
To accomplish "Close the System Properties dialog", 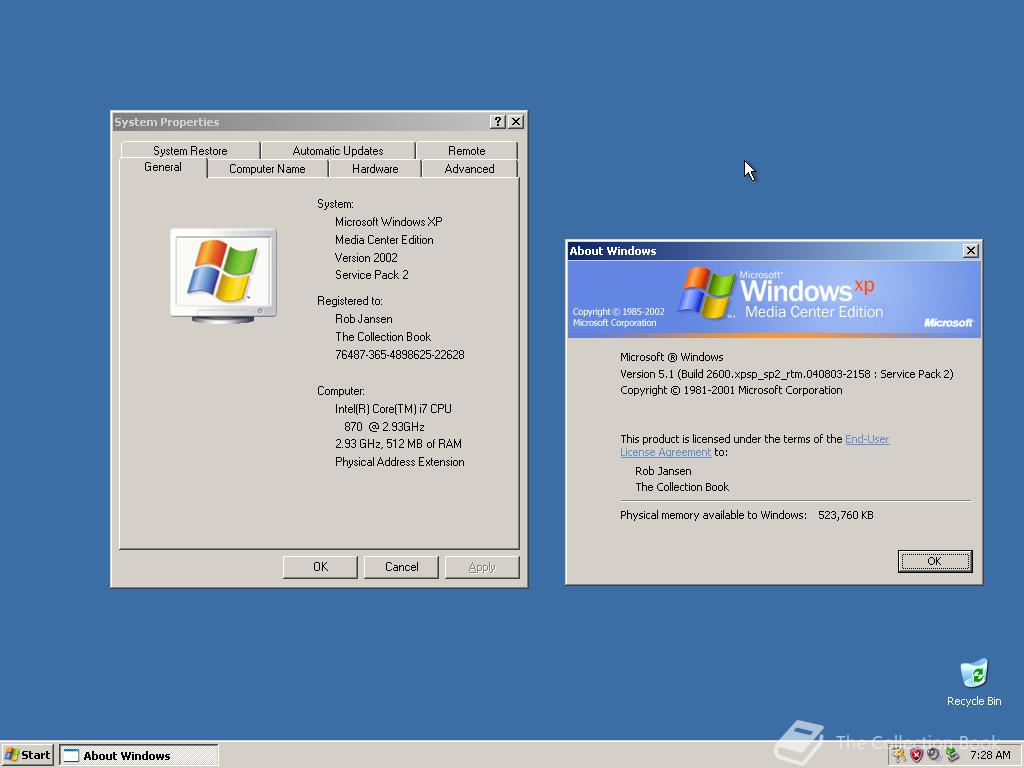I will click(516, 121).
